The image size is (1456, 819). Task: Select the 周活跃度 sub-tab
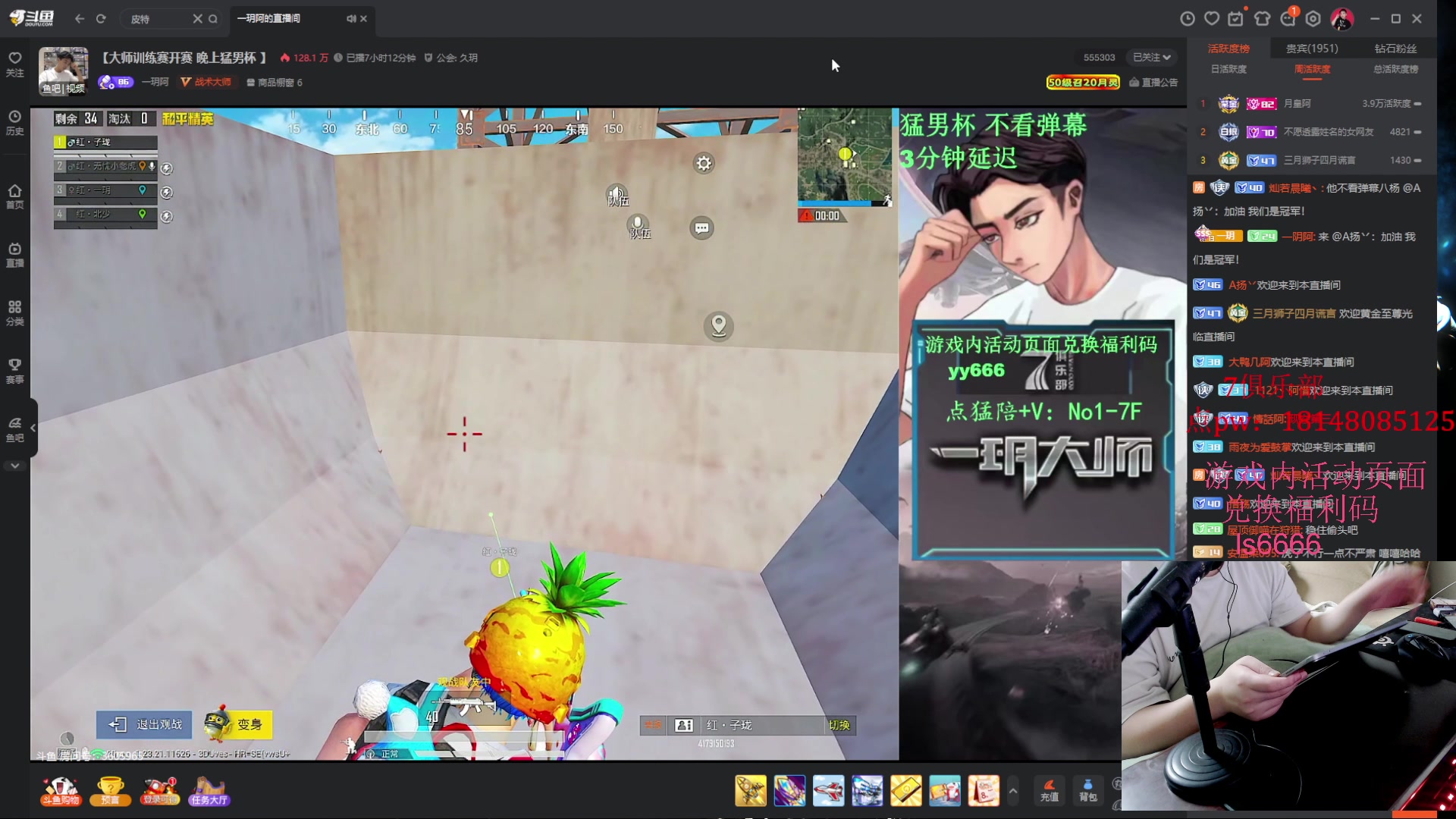tap(1312, 69)
